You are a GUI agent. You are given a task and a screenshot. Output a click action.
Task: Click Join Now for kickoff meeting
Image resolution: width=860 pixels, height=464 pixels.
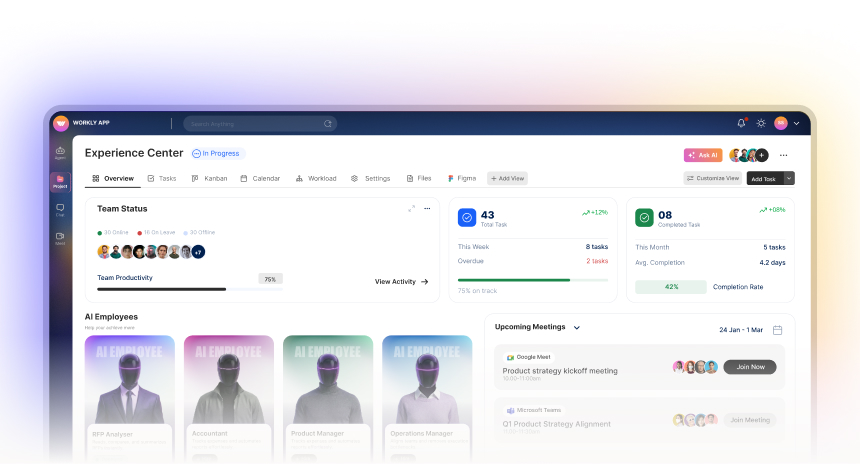tap(749, 367)
